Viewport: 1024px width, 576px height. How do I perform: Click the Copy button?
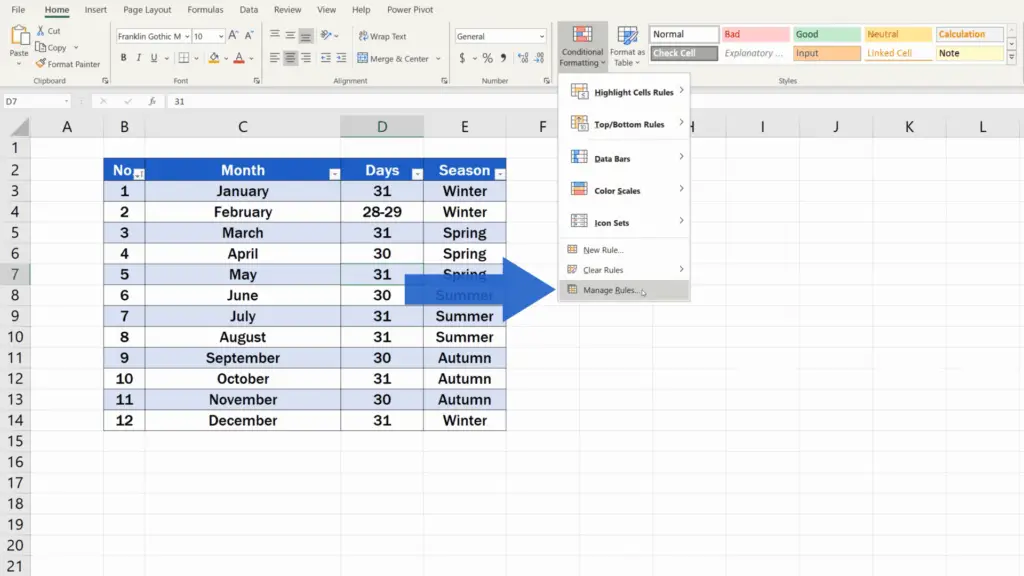click(x=52, y=47)
